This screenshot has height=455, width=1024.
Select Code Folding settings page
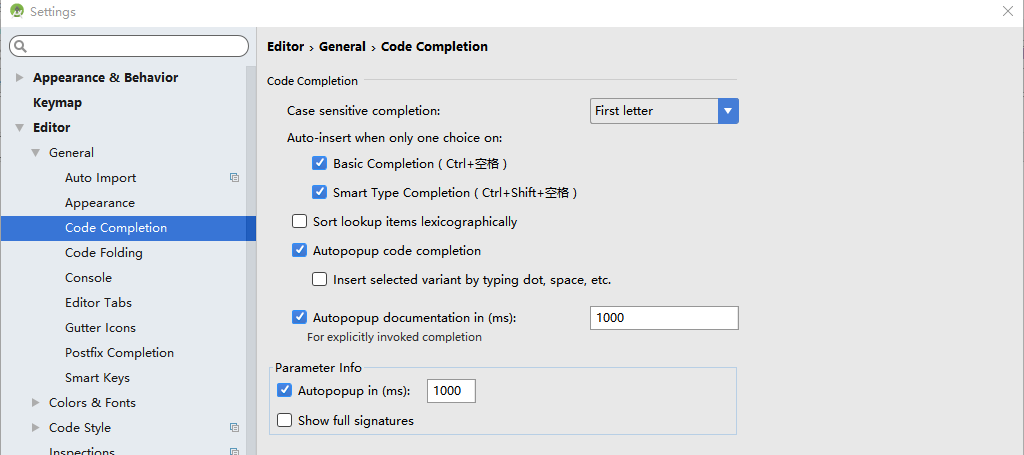[x=104, y=253]
